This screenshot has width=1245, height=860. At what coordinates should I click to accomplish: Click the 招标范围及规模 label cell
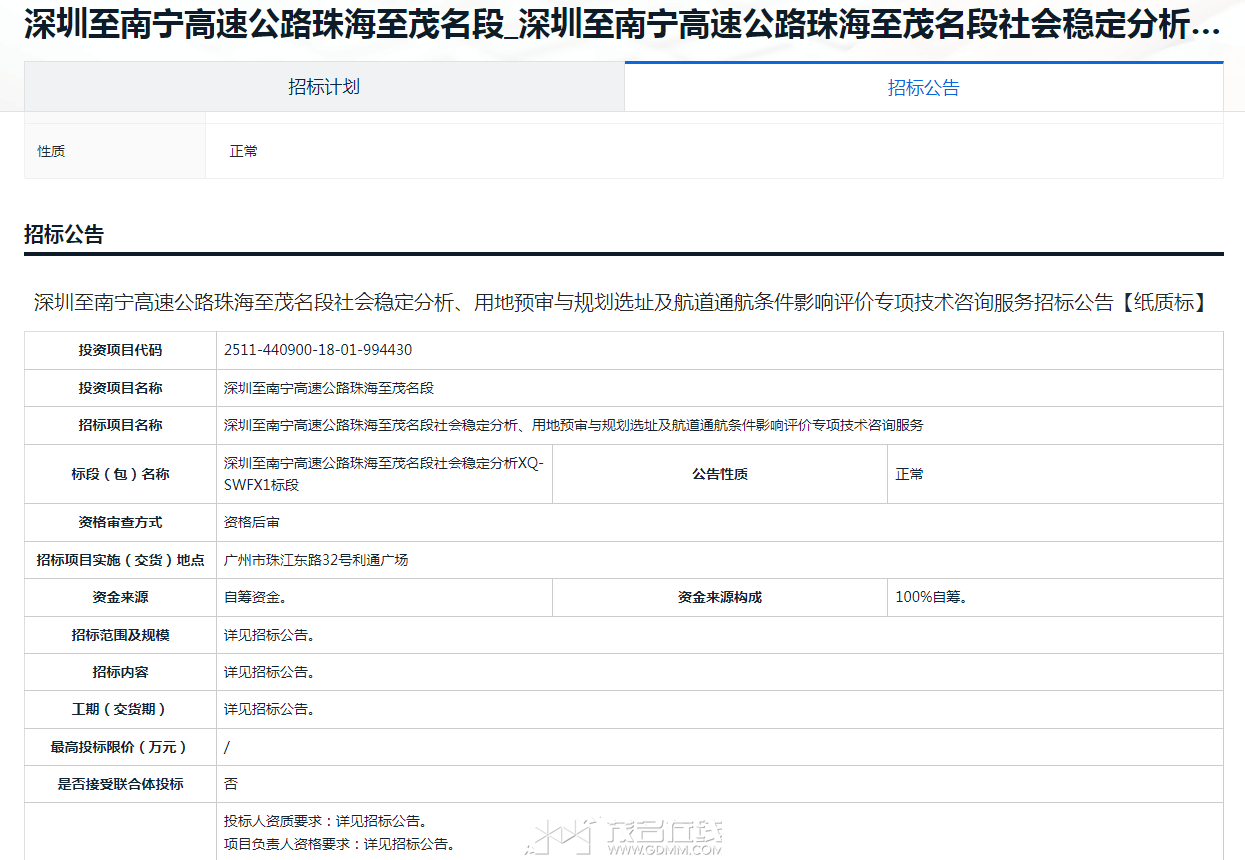point(120,635)
